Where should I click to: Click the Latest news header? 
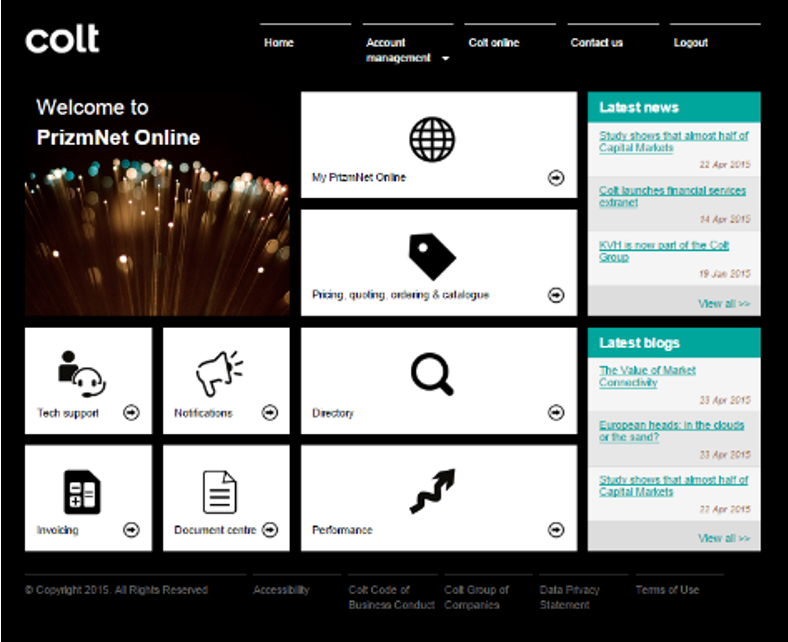674,107
